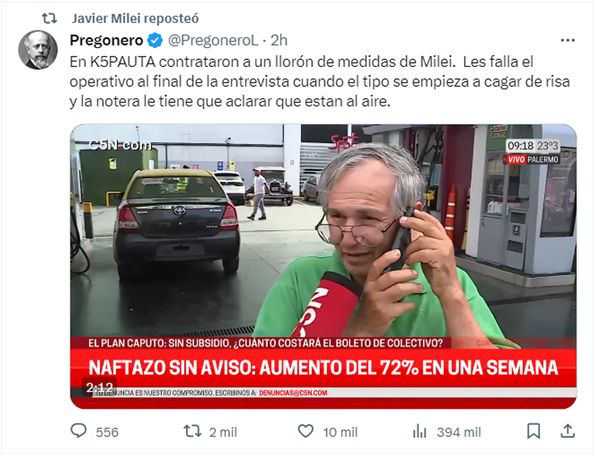Click the 2:12 video duration badge
This screenshot has height=456, width=610.
click(100, 388)
